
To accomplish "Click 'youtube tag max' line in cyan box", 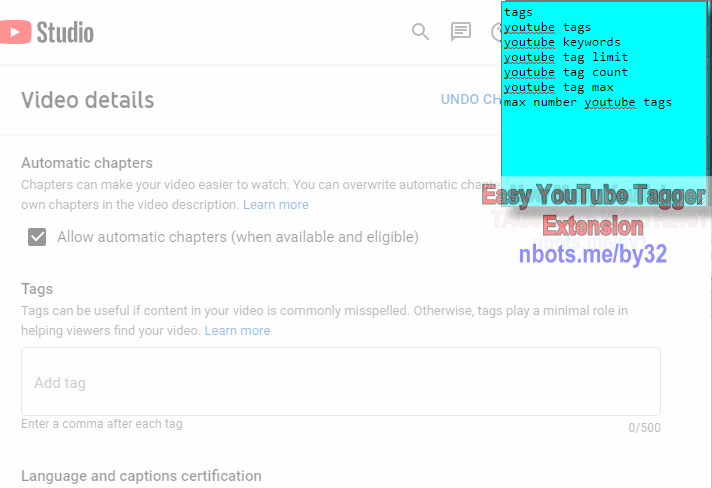I will pos(559,87).
